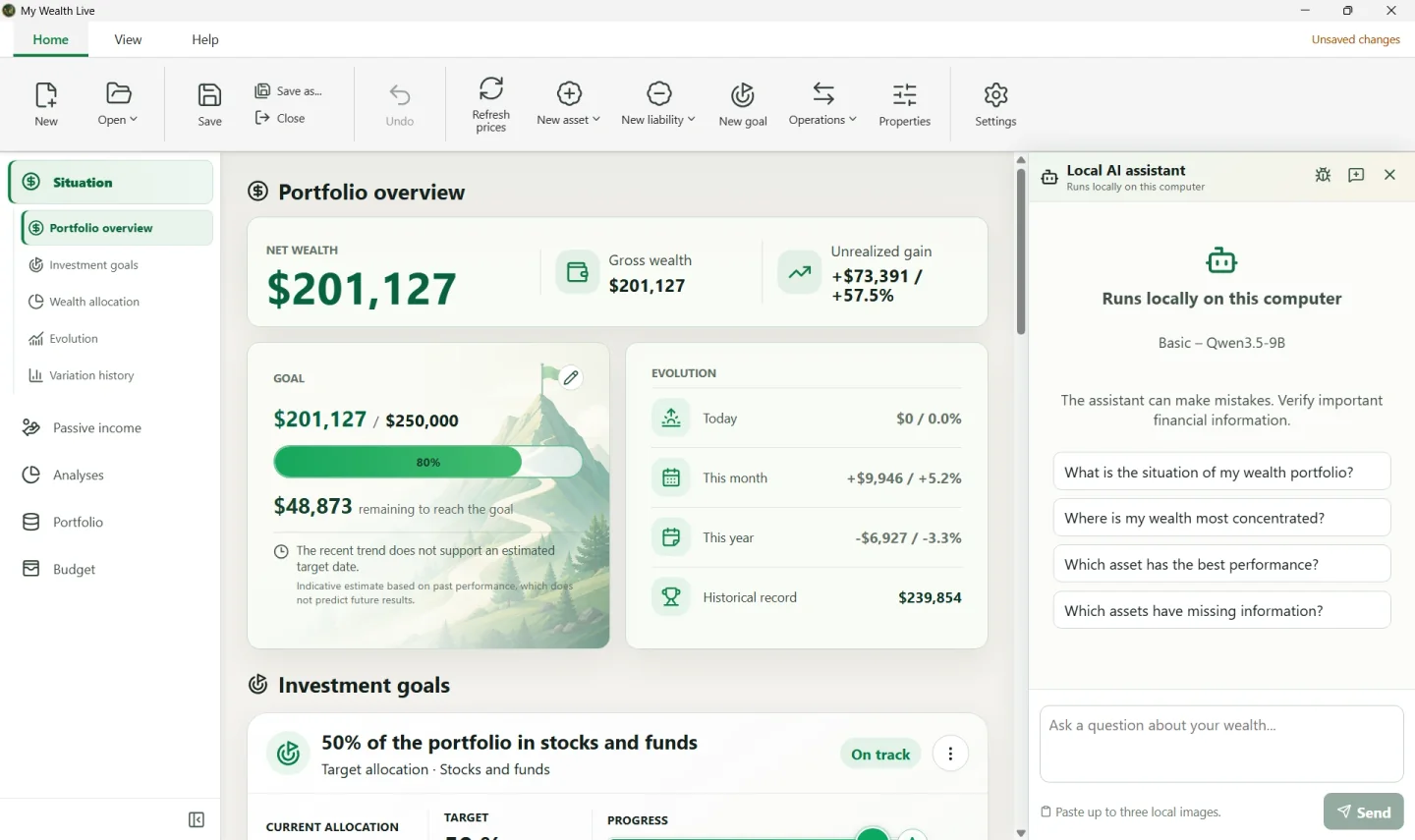Click the This year value -$6,927 / -3.3%

(908, 538)
